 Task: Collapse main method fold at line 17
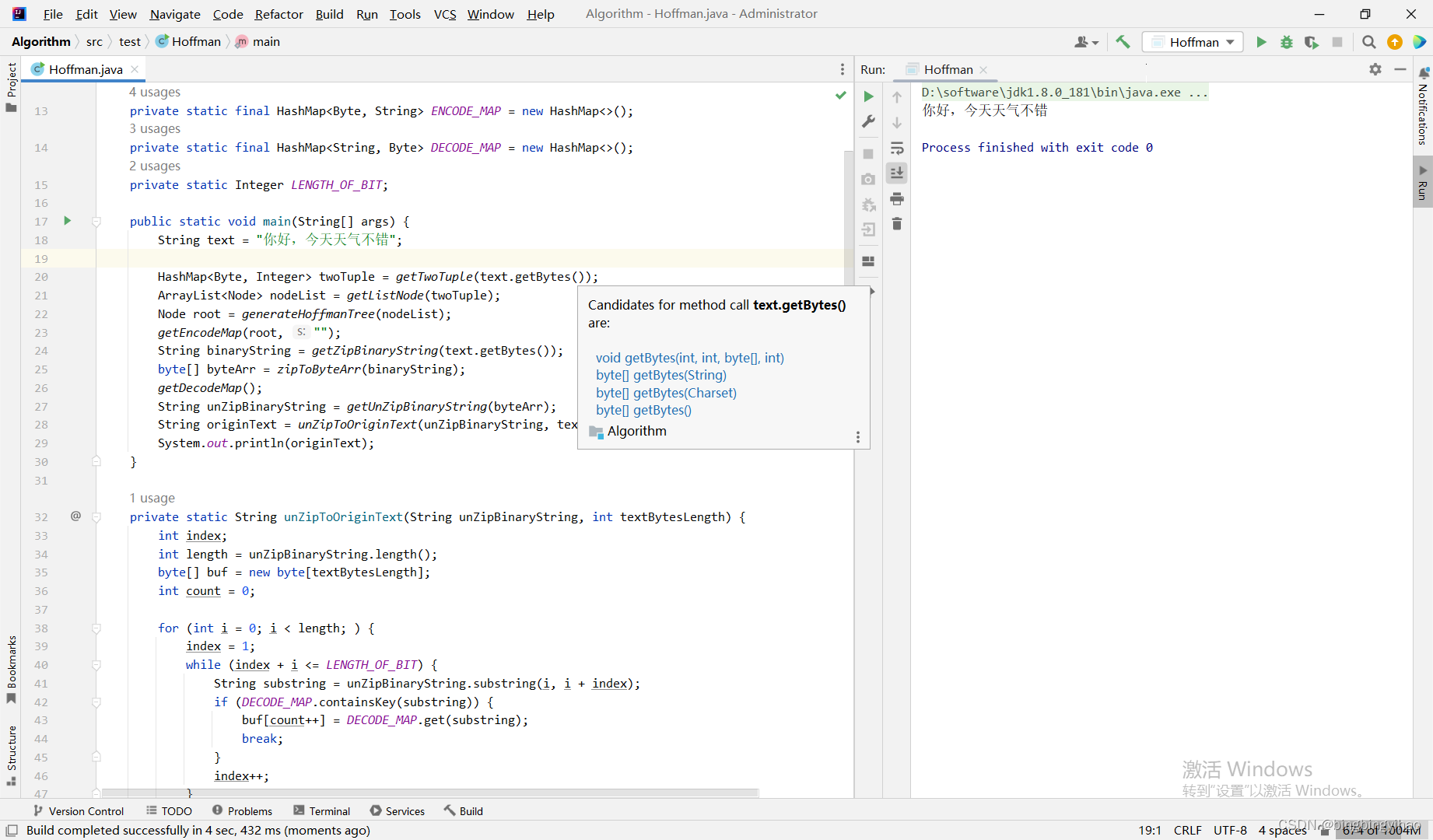(96, 222)
